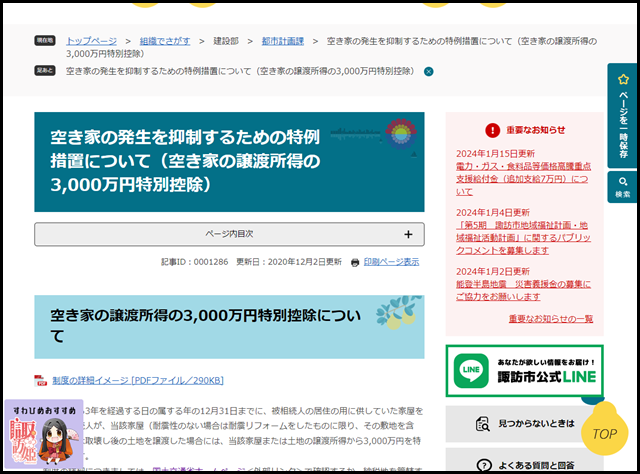
Task: Click the question mark icon beside よくある質問
Action: pyautogui.click(x=484, y=465)
